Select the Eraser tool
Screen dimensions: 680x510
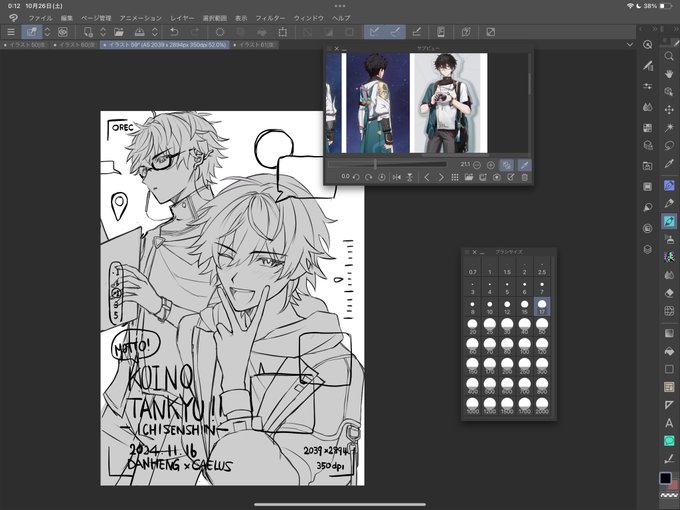669,293
